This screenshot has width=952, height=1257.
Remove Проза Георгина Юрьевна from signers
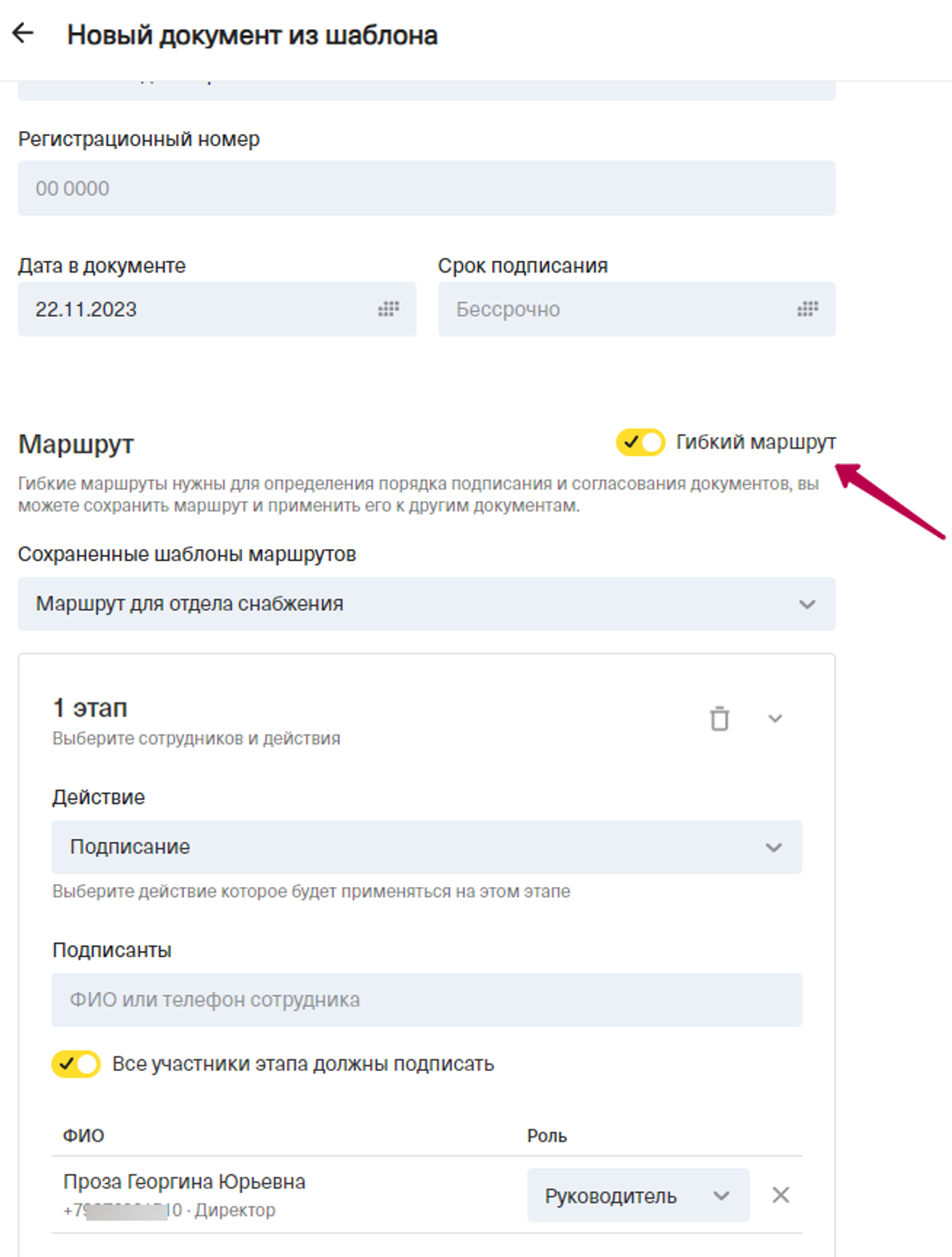780,1195
